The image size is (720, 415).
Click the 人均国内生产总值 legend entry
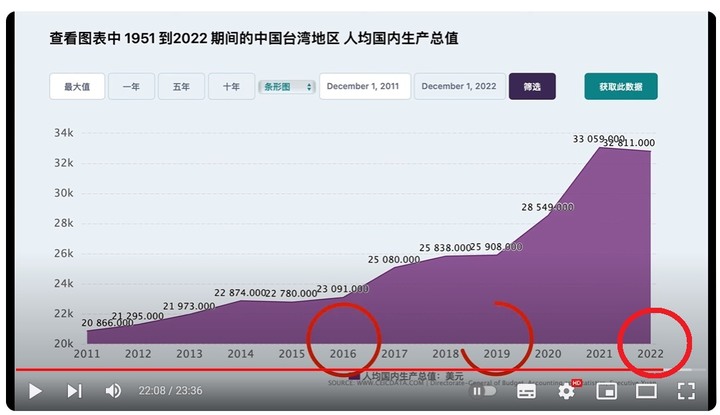tap(406, 376)
